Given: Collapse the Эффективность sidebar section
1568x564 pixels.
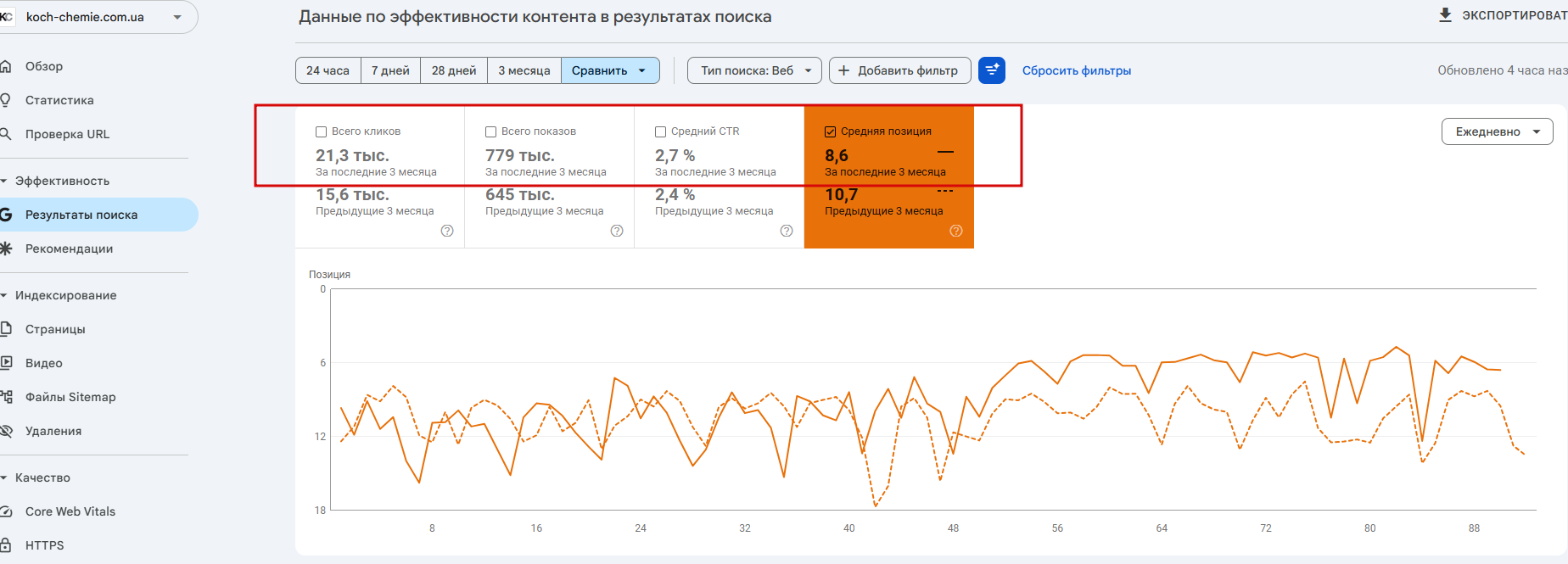Looking at the screenshot, I should coord(4,181).
